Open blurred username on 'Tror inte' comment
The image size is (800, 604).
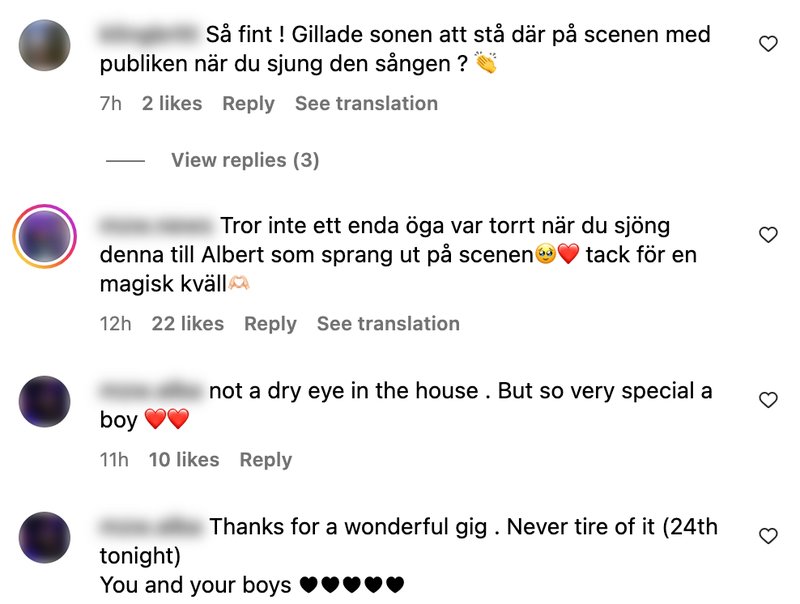click(157, 225)
